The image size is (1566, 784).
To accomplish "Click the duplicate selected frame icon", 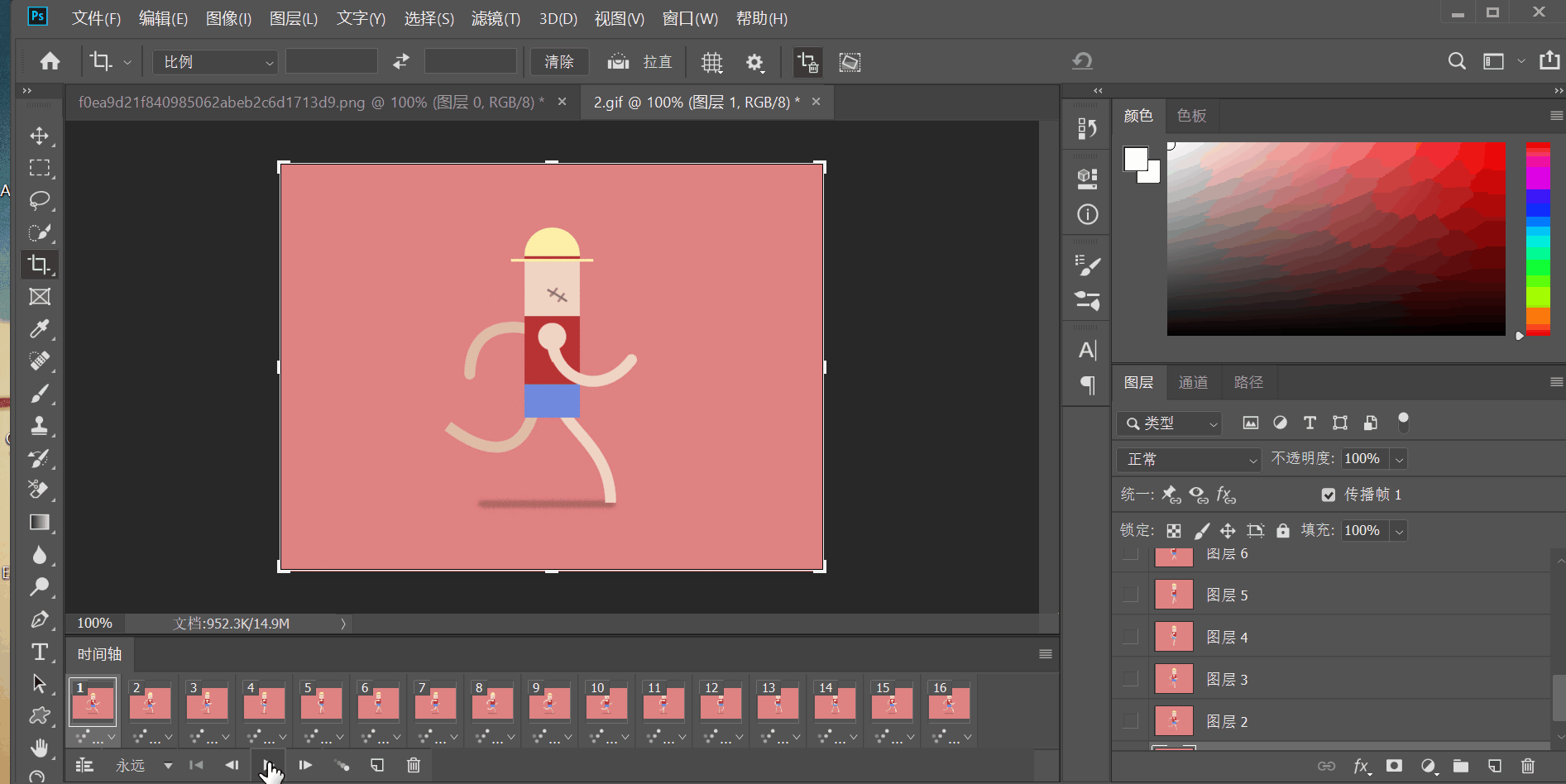I will (x=377, y=765).
